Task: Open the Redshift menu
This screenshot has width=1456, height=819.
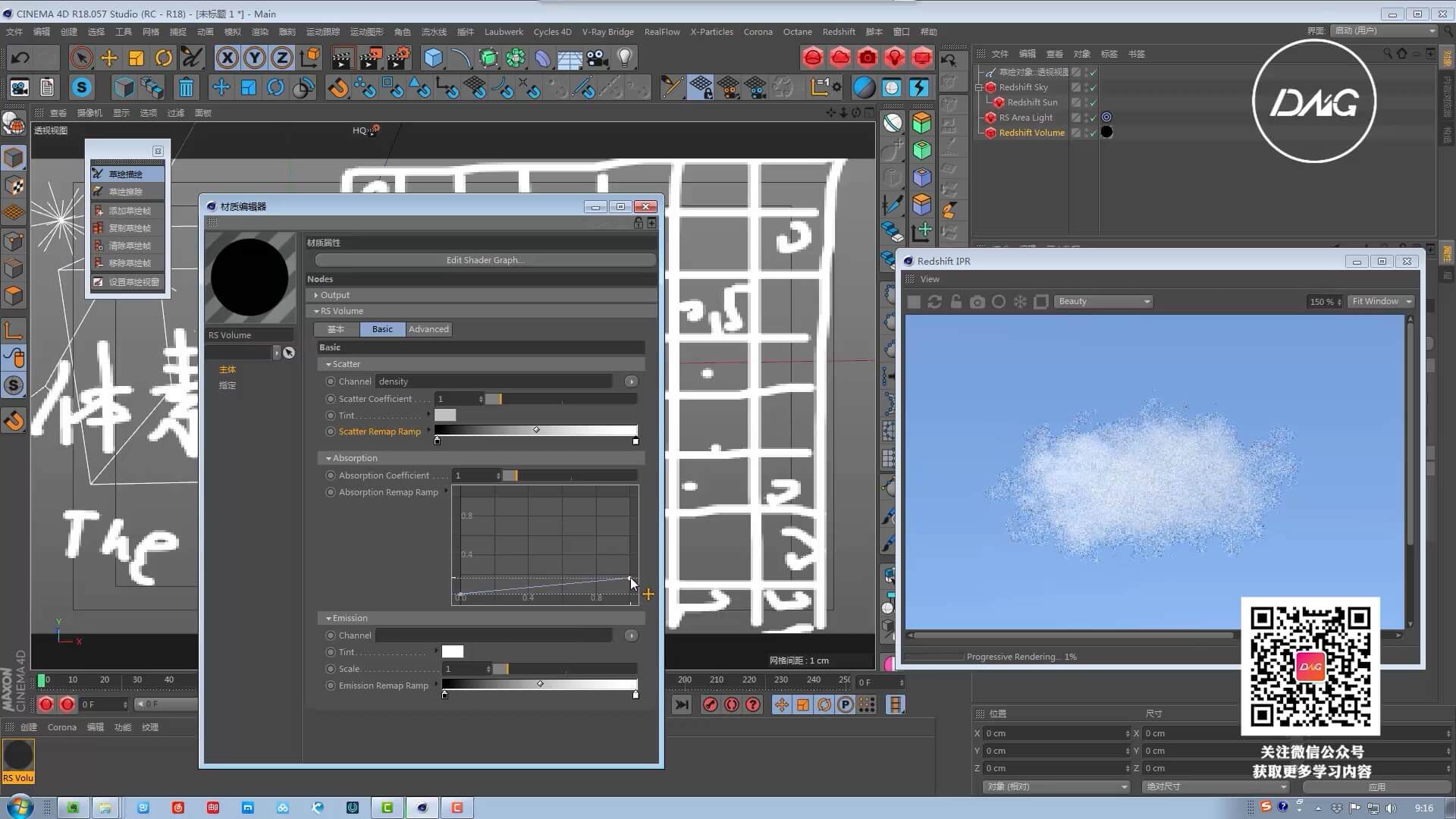Action: click(x=838, y=32)
